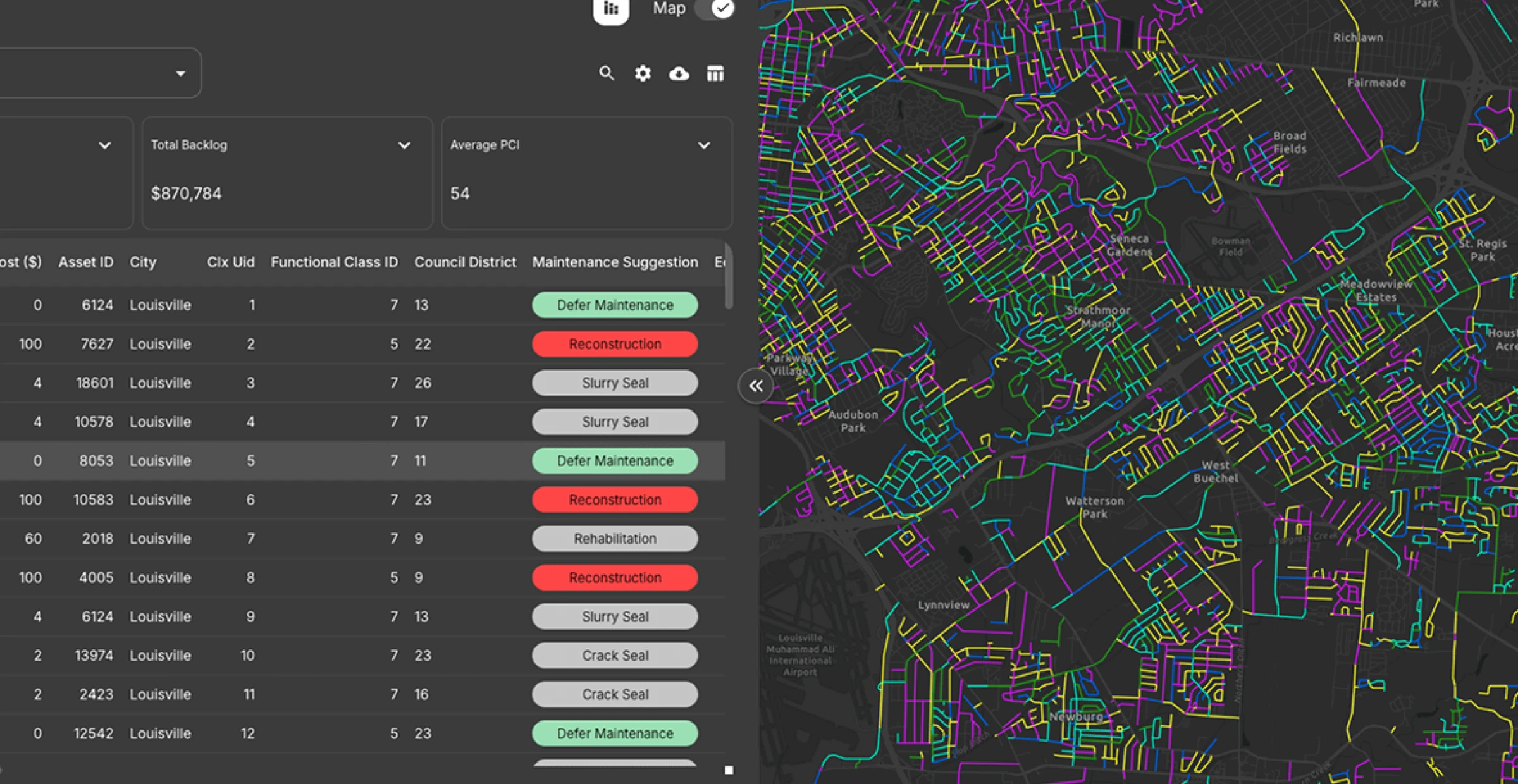Click the chart view icon button
Screen dimensions: 1518x784
(x=610, y=9)
